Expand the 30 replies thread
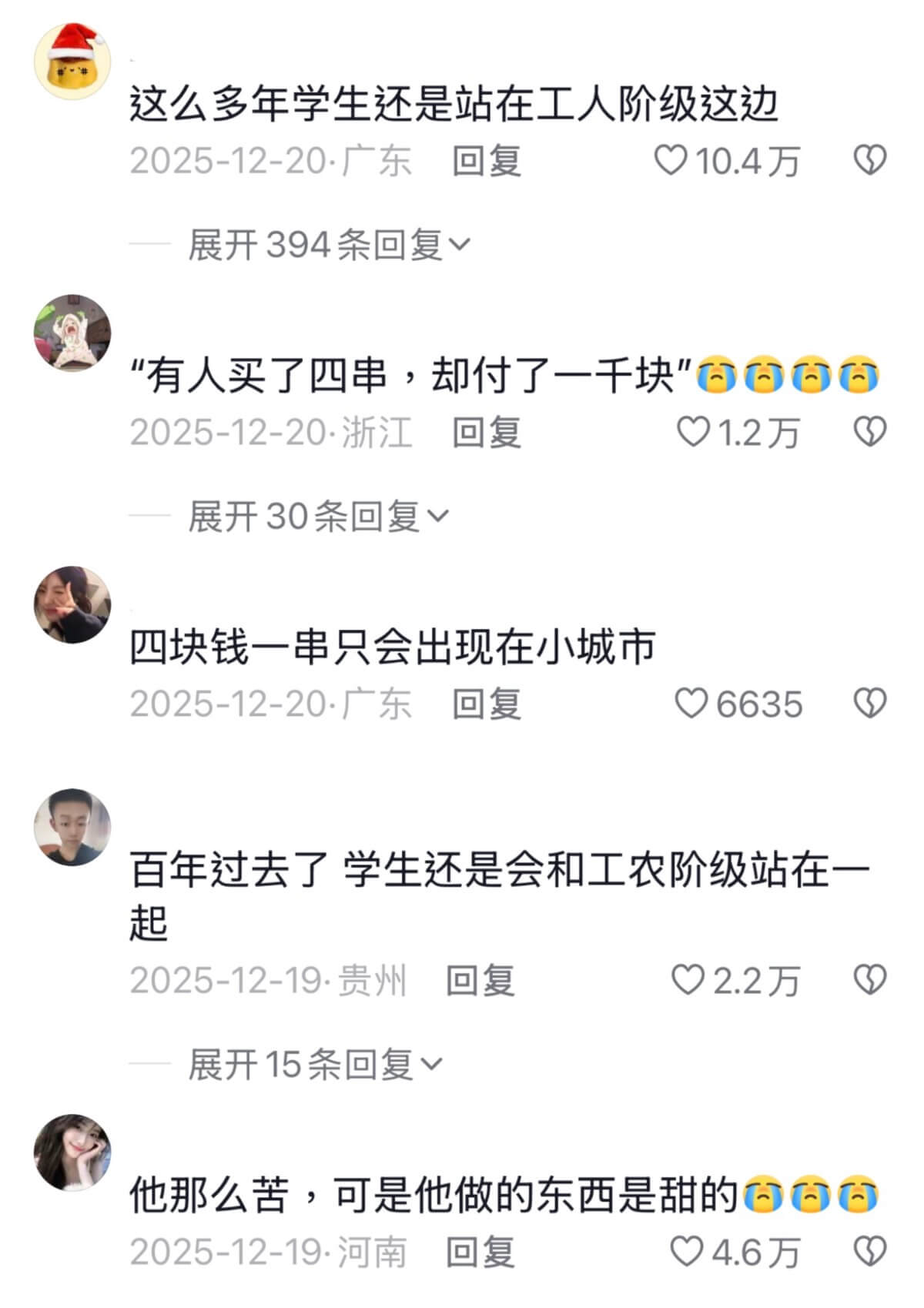Screen dimensions: 924x1308 click(x=318, y=516)
